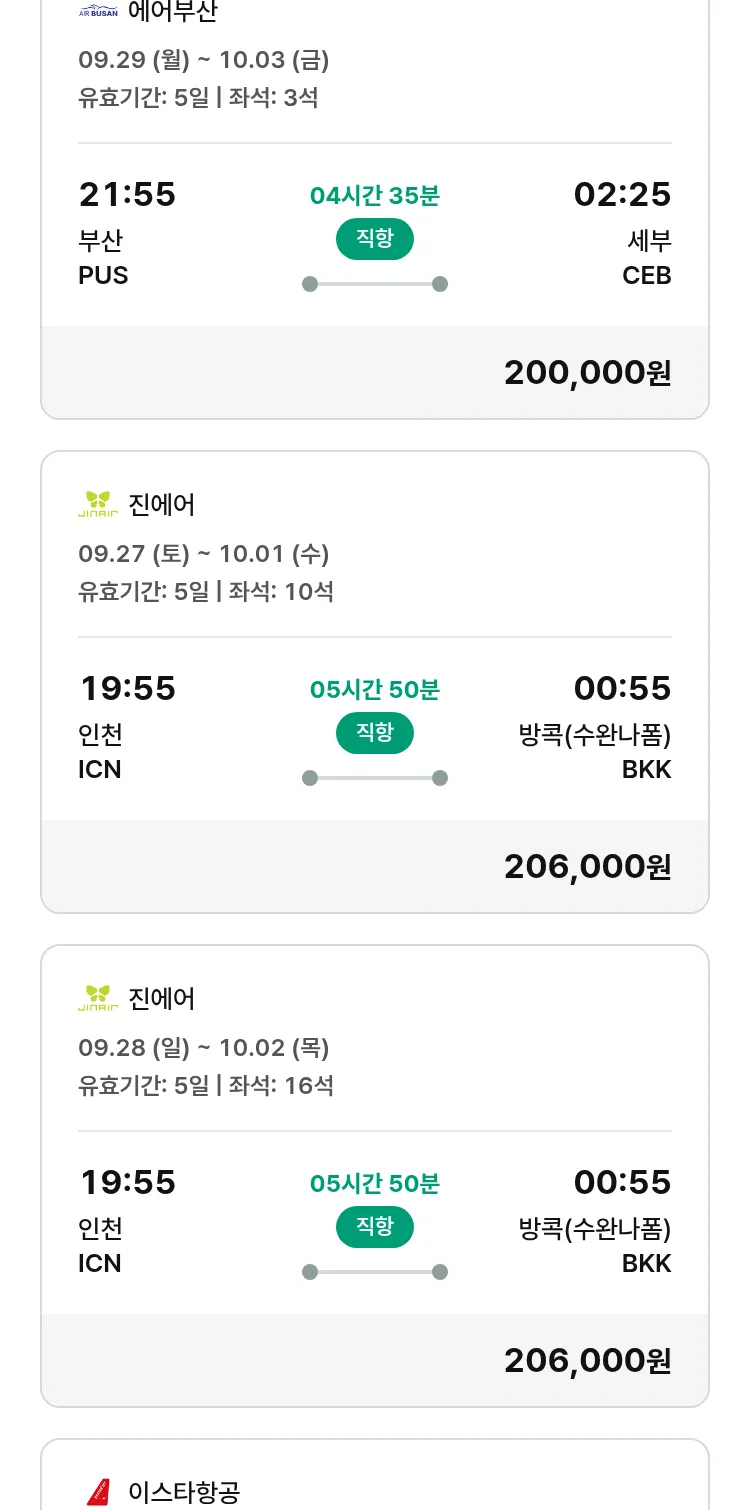Click the Air Busan airline logo
This screenshot has height=1510, width=750.
pos(98,12)
